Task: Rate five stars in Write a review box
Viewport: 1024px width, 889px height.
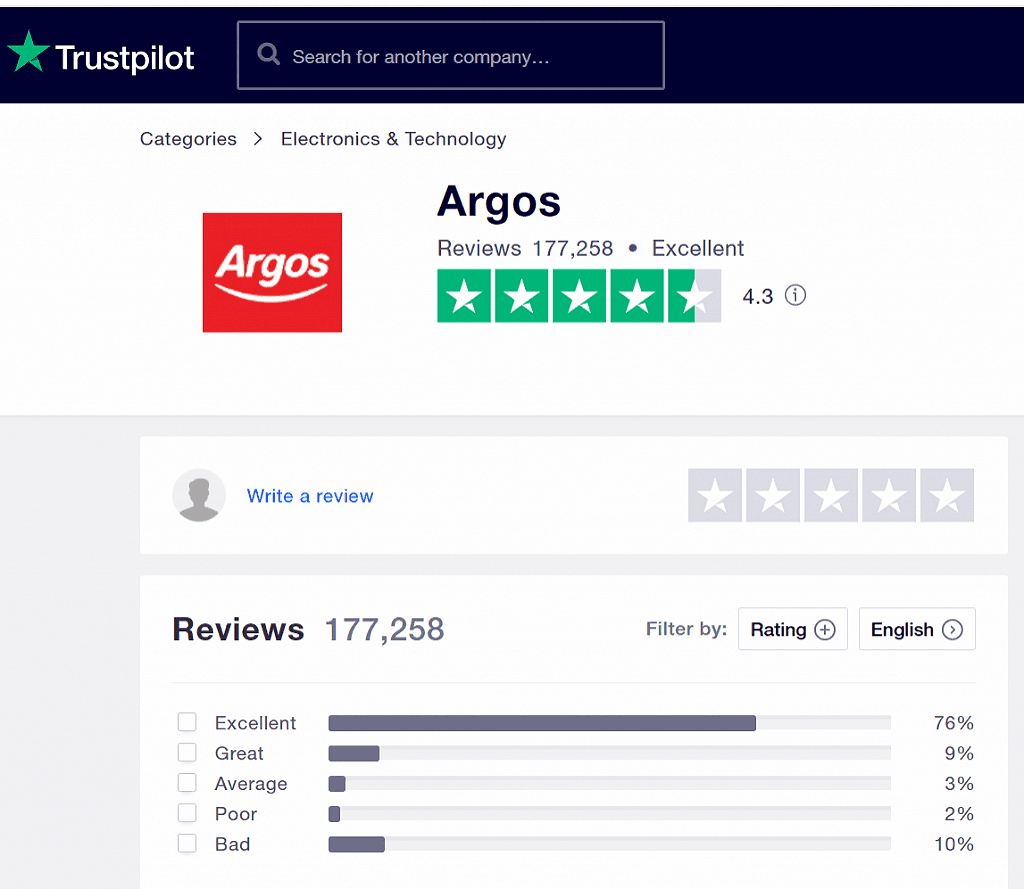Action: [947, 495]
